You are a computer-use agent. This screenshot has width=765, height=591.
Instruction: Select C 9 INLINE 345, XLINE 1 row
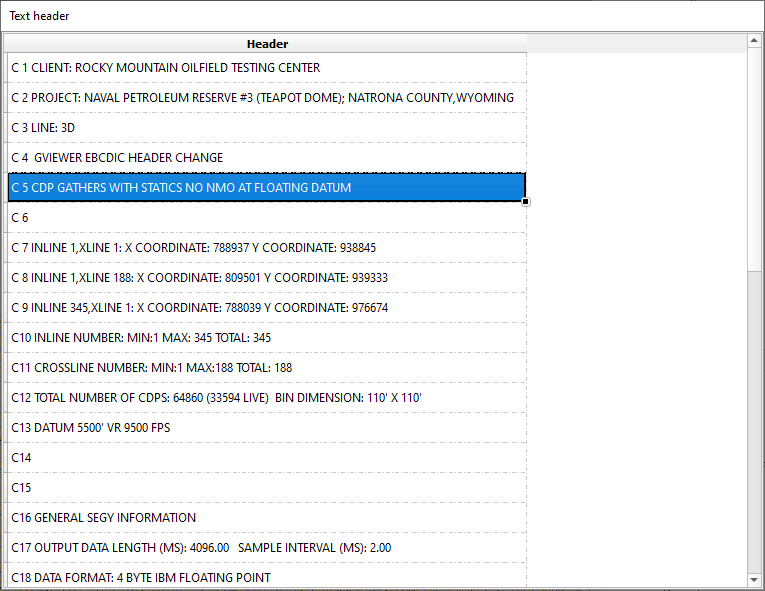point(267,307)
